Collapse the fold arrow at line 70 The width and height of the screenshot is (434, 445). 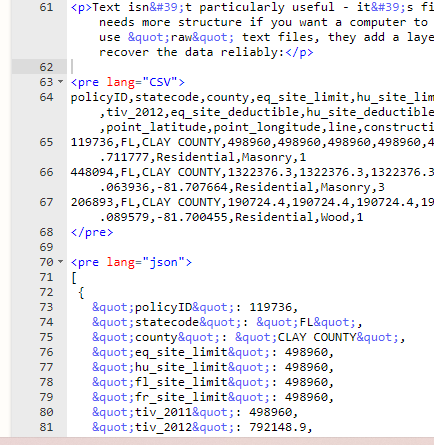pyautogui.click(x=60, y=262)
